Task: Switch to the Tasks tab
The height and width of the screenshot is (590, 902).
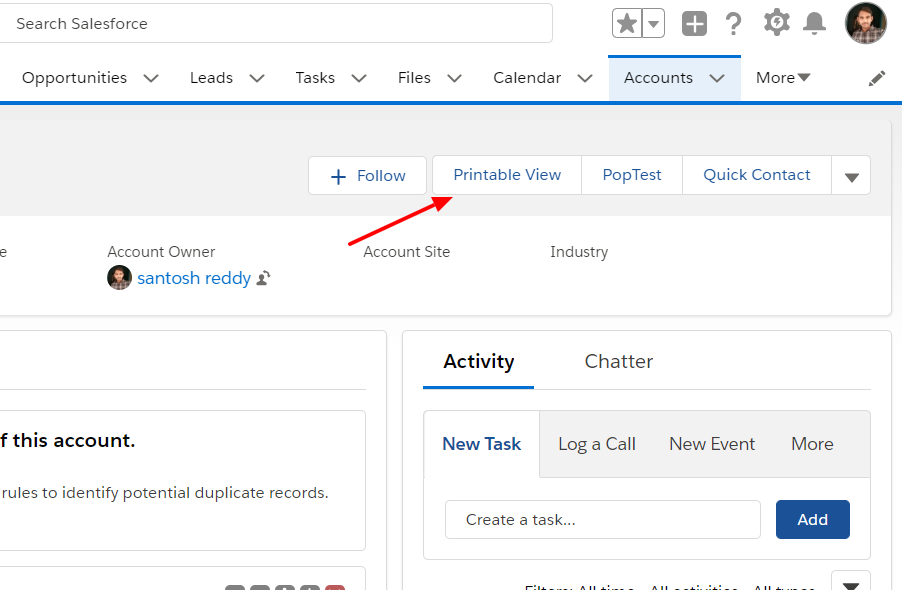Action: click(315, 78)
